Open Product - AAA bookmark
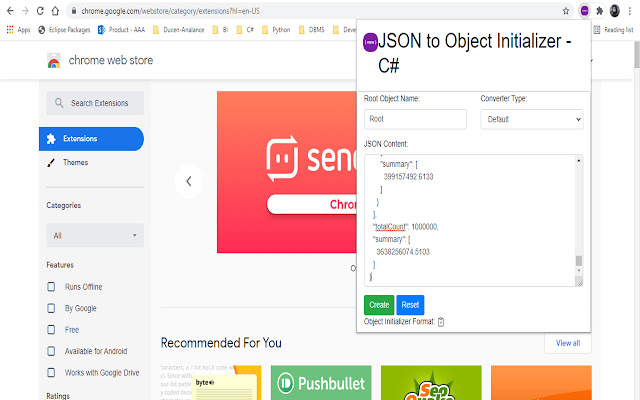This screenshot has width=640, height=400. coord(121,30)
